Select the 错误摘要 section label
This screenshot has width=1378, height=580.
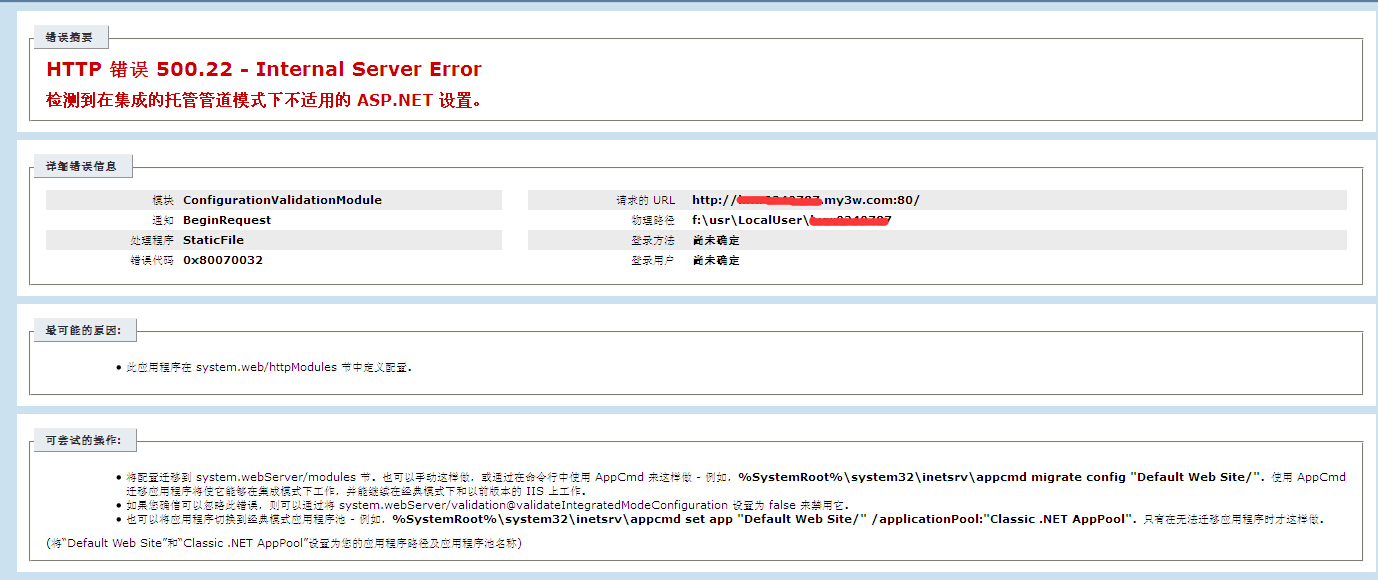(69, 38)
